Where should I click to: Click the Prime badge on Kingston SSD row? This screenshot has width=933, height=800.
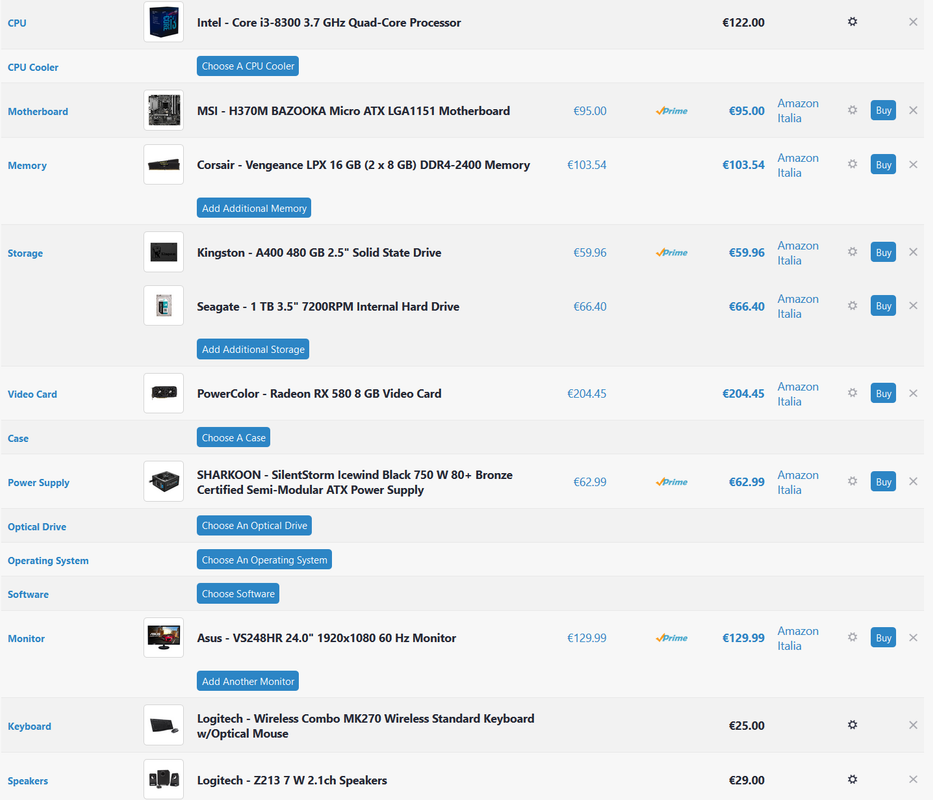672,252
